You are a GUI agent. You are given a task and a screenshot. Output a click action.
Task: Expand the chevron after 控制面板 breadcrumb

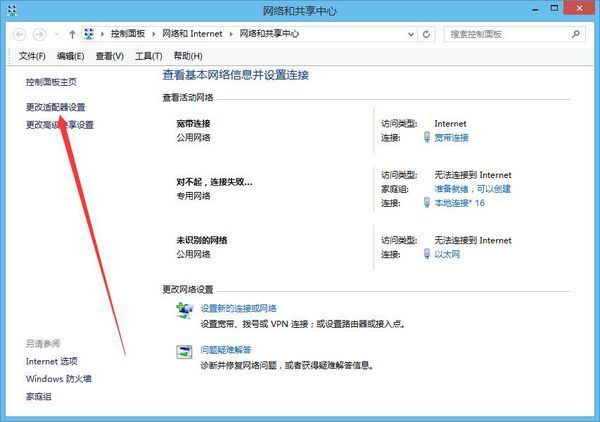[153, 34]
